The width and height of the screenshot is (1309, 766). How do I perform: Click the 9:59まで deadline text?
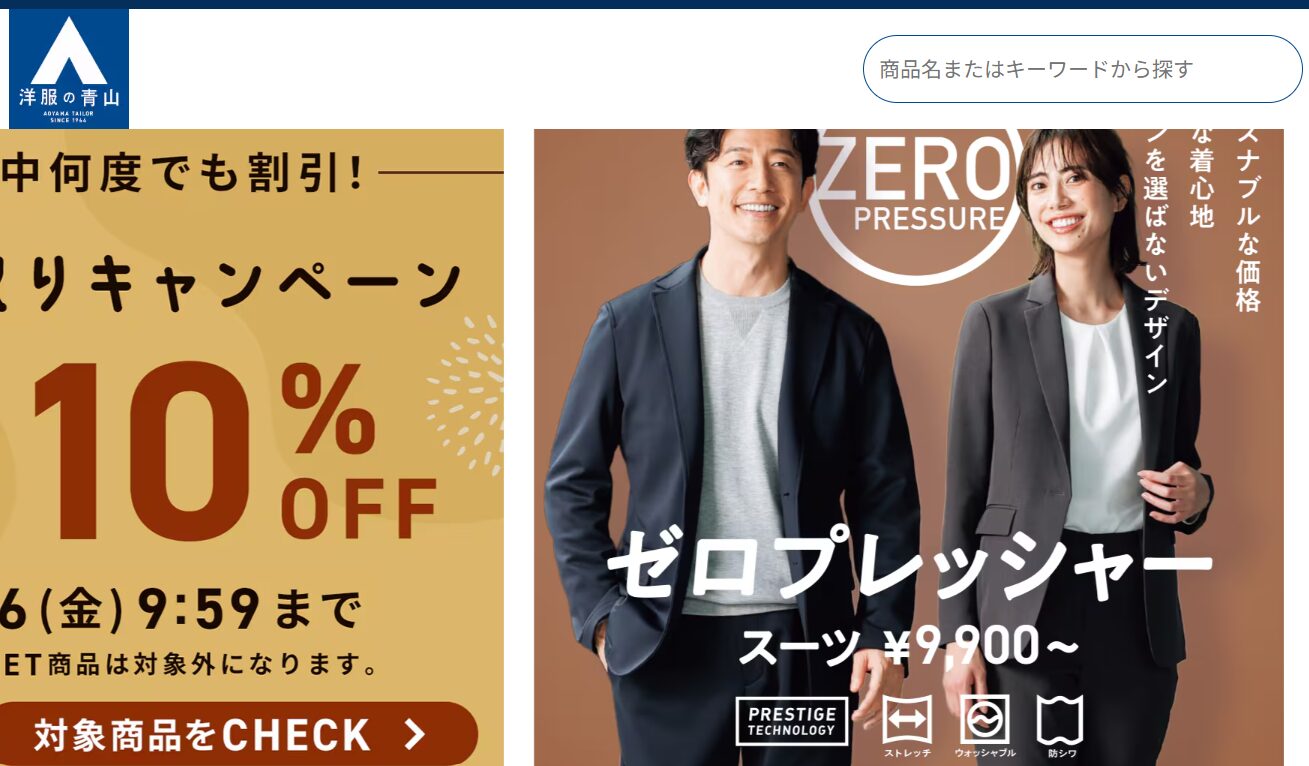(x=248, y=608)
